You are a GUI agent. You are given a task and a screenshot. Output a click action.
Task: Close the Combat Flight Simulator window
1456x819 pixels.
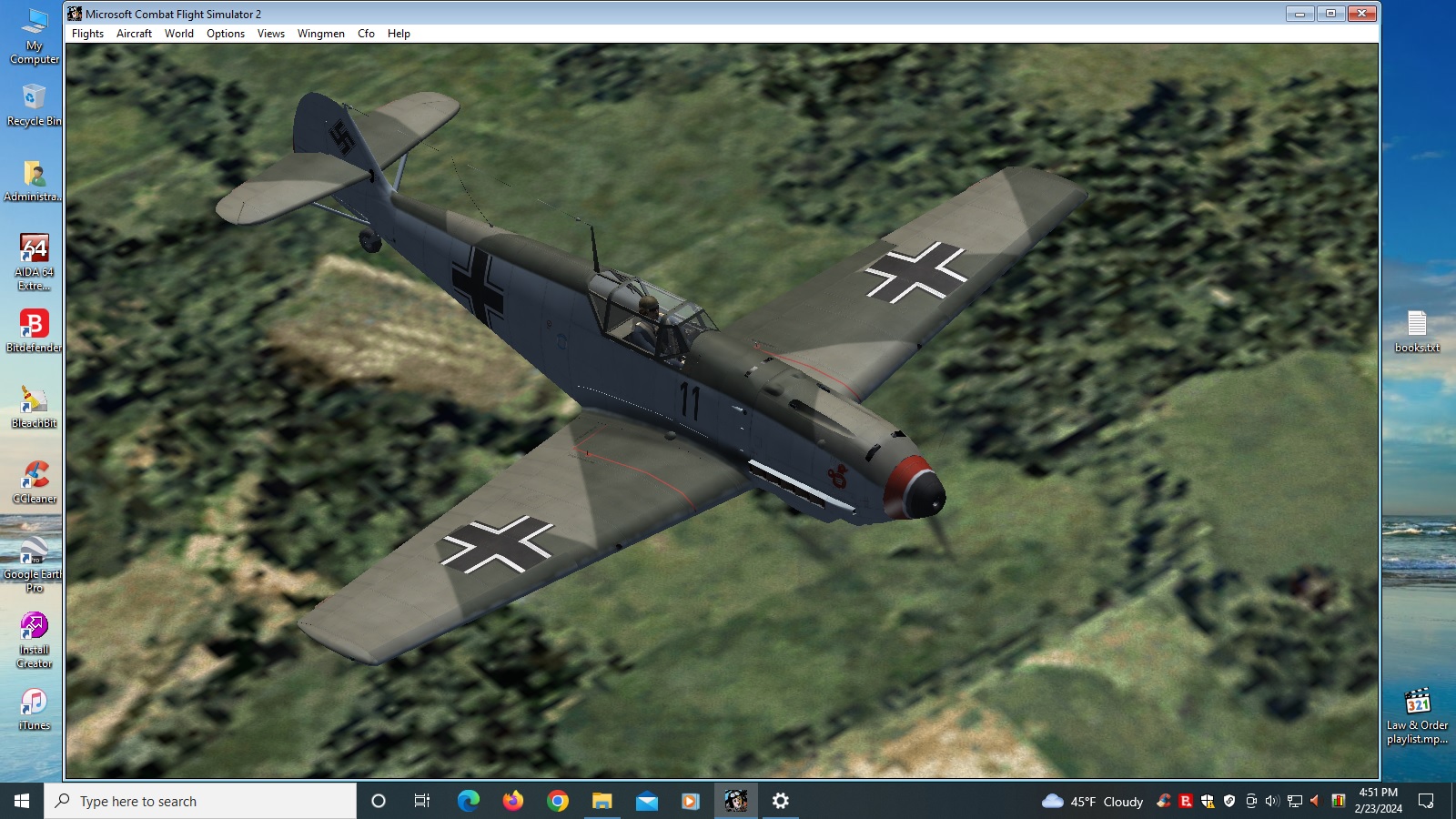1361,14
